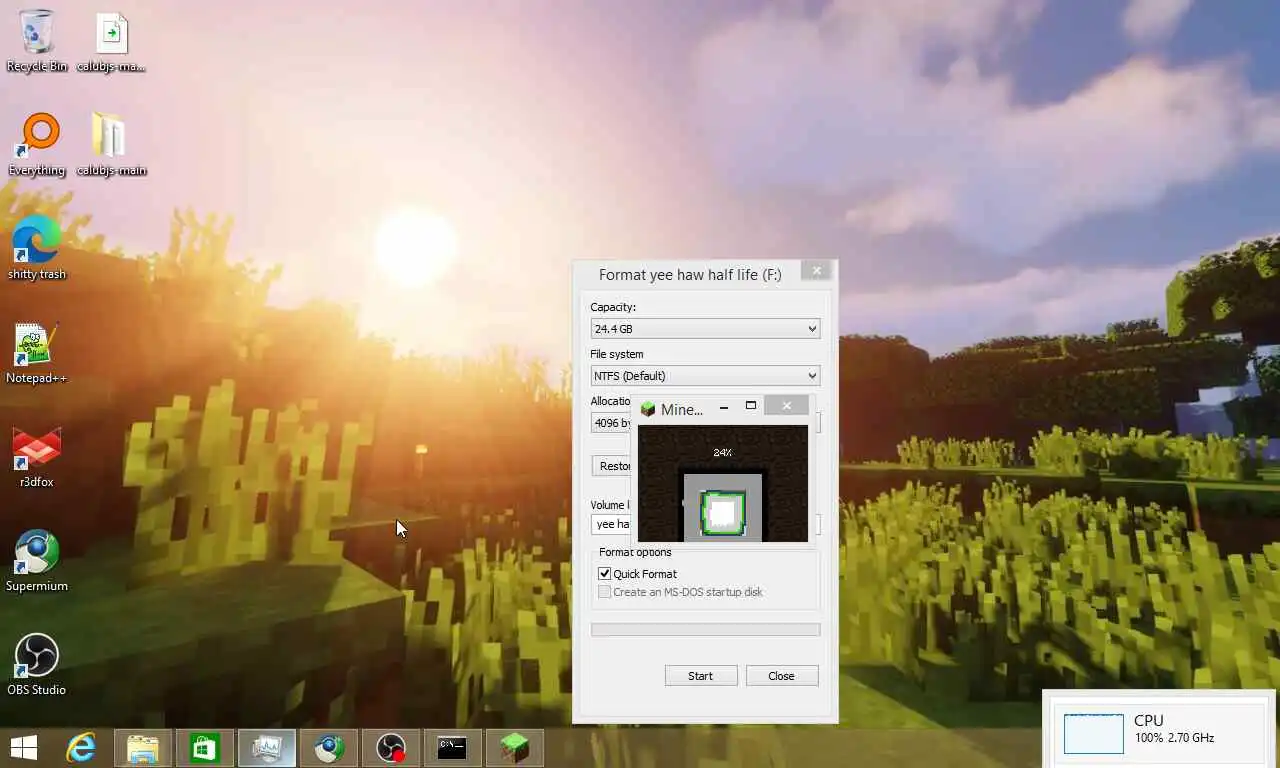Click the Start format button
This screenshot has width=1280, height=768.
701,676
